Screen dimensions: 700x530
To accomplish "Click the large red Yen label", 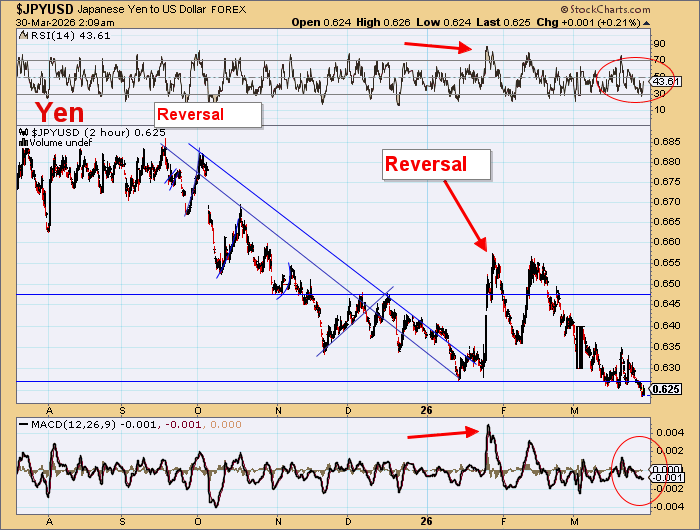I will pyautogui.click(x=58, y=111).
